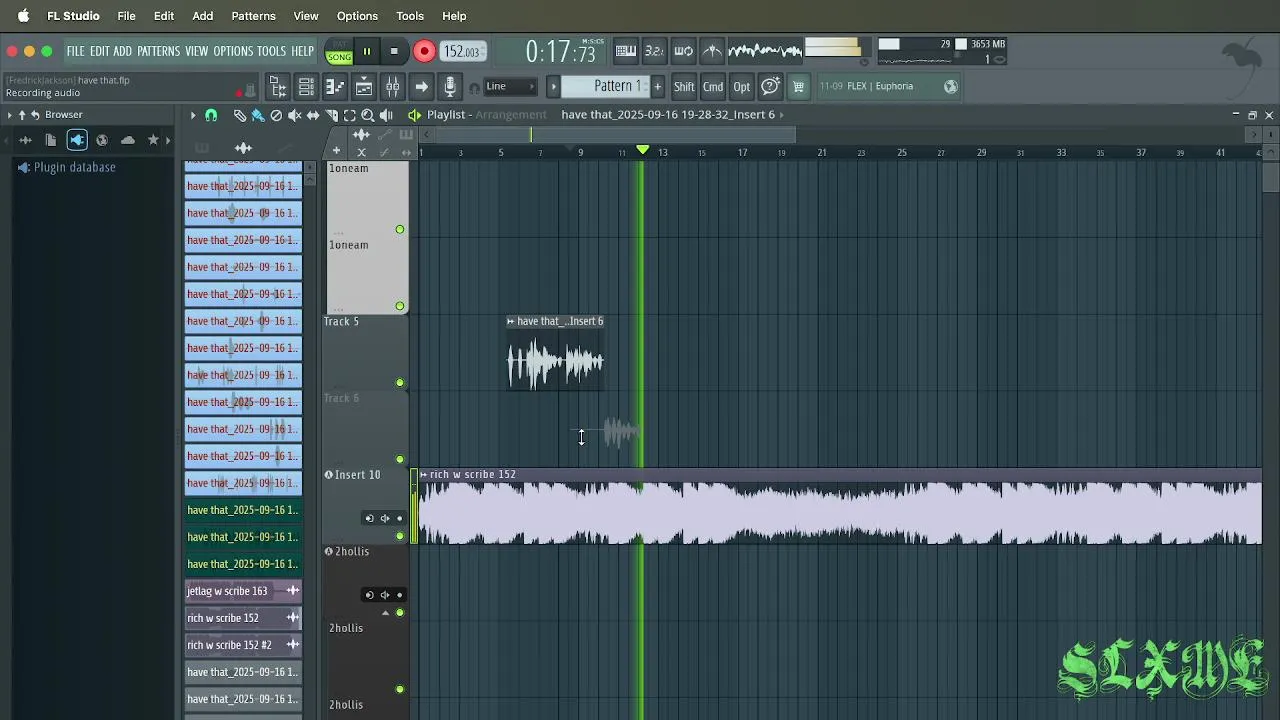Open the Mixer window
This screenshot has height=720, width=1280.
(x=393, y=87)
